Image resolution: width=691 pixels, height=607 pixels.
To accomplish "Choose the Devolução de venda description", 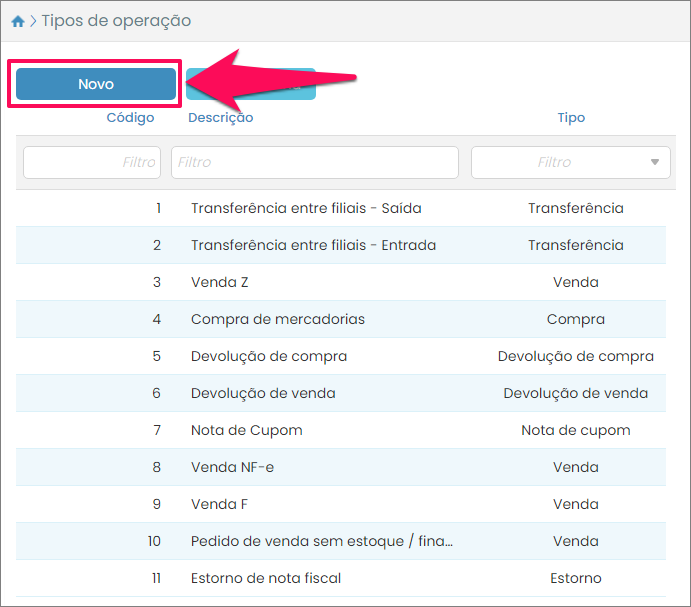I will click(263, 393).
